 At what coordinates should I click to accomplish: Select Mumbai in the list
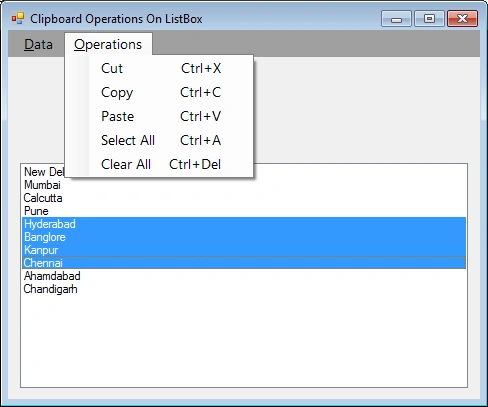(x=244, y=185)
